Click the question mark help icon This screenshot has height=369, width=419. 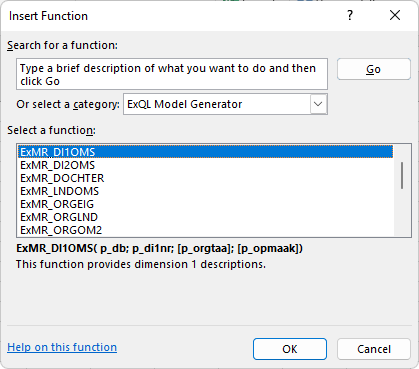tap(350, 15)
